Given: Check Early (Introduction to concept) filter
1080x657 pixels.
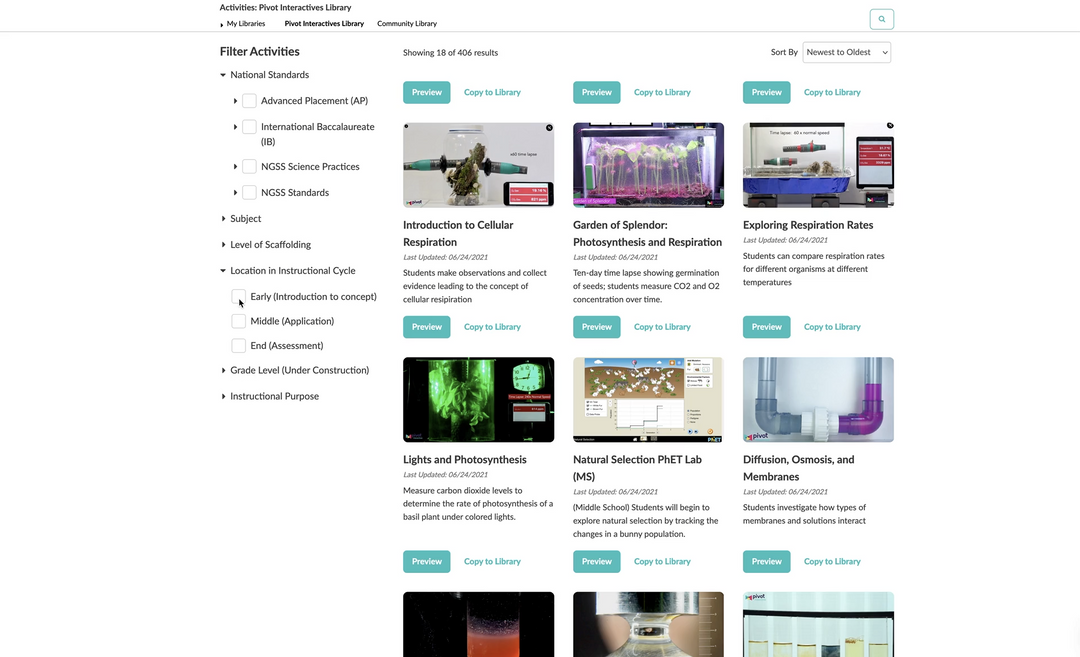Looking at the screenshot, I should pos(239,296).
